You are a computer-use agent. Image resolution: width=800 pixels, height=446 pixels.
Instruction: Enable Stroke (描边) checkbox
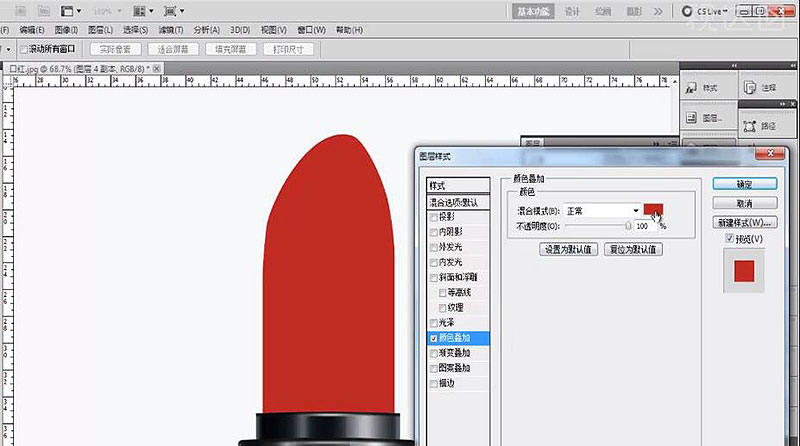[434, 384]
